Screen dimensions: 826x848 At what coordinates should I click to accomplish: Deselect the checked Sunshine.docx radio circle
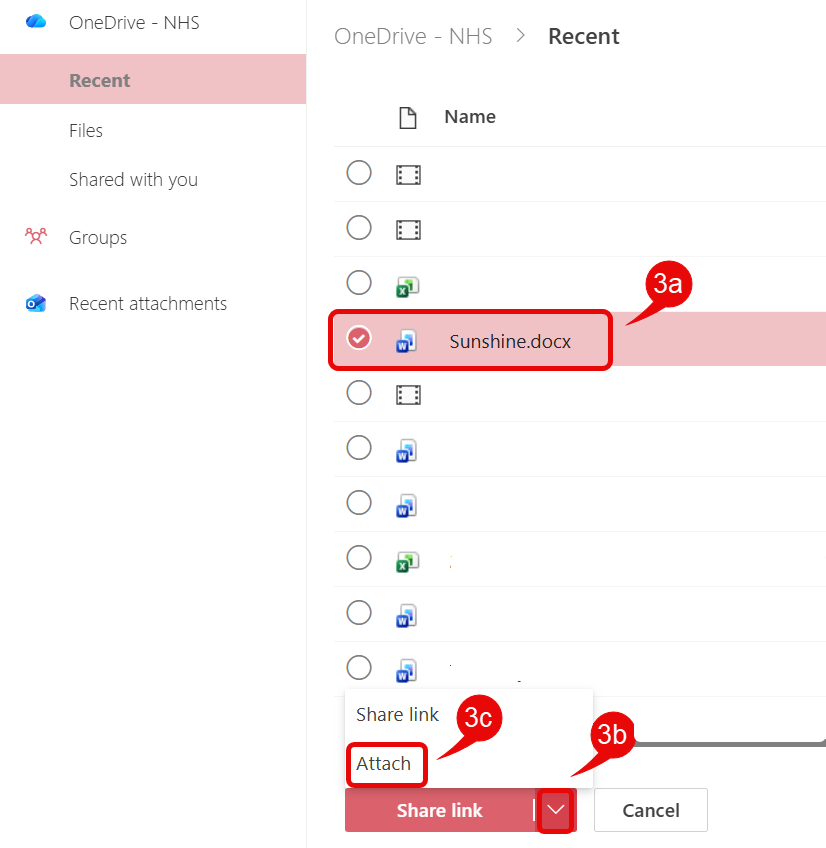359,338
